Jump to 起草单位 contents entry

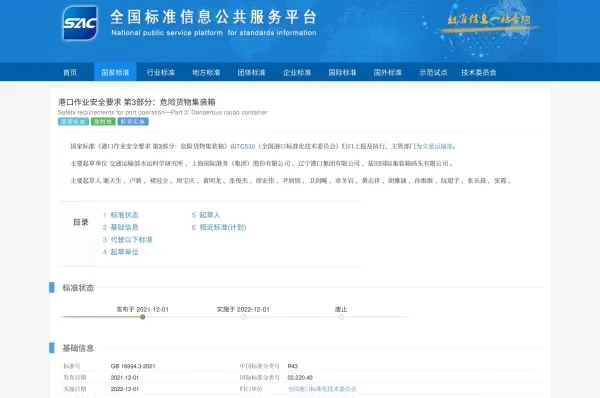click(121, 252)
